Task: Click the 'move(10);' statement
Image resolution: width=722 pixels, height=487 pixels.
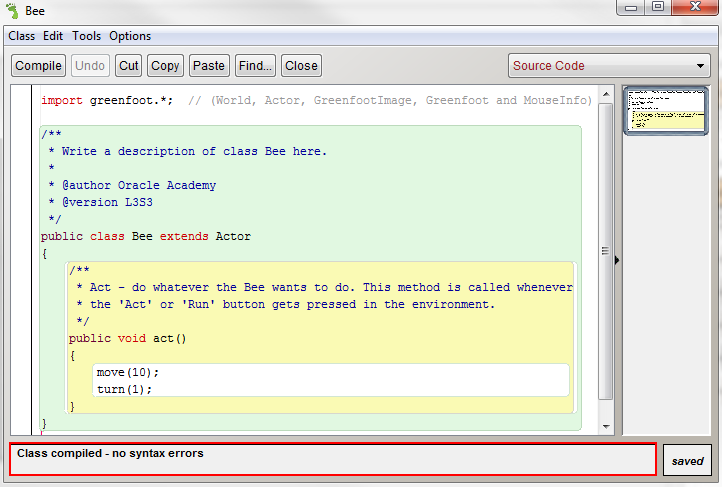Action: 128,372
